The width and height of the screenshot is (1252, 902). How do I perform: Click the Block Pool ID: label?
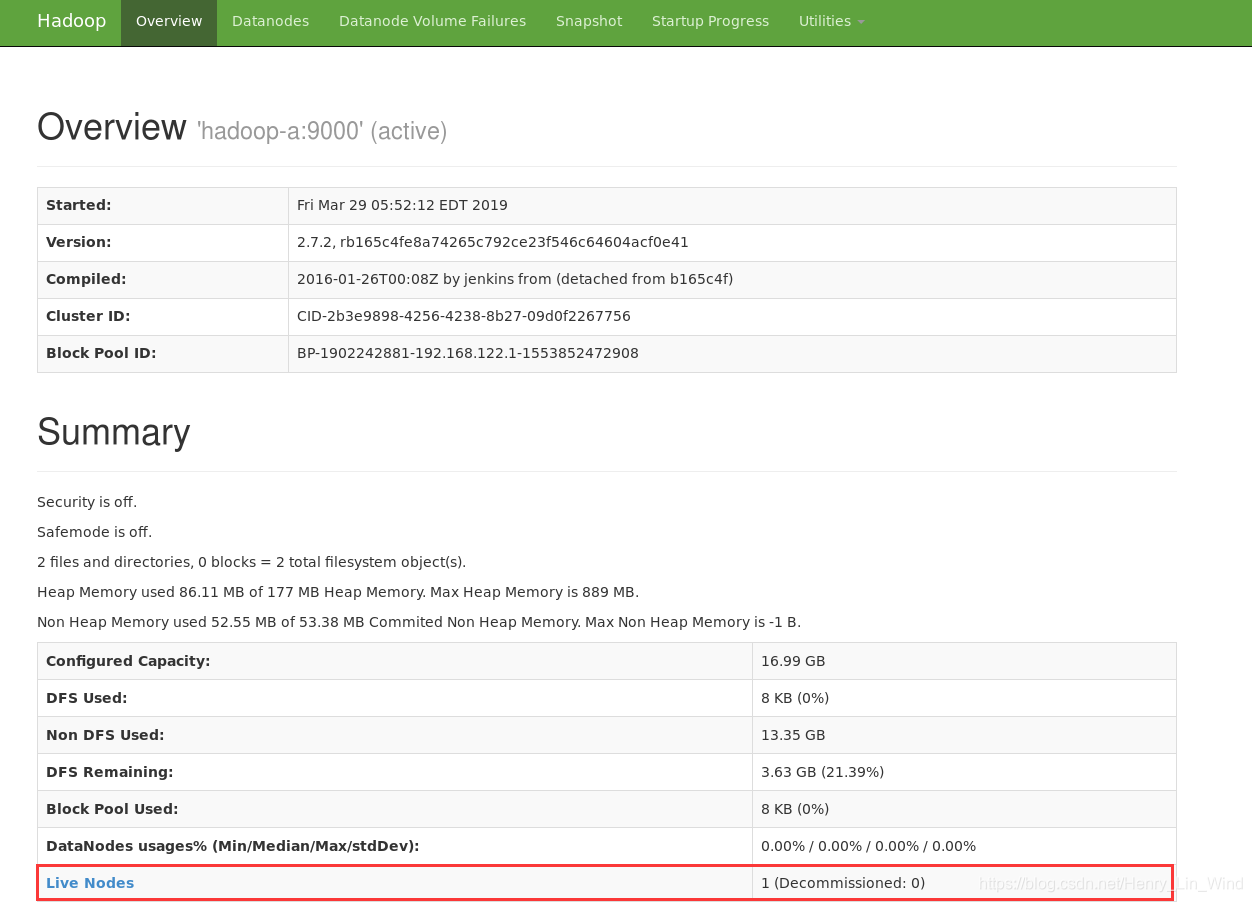pos(101,353)
